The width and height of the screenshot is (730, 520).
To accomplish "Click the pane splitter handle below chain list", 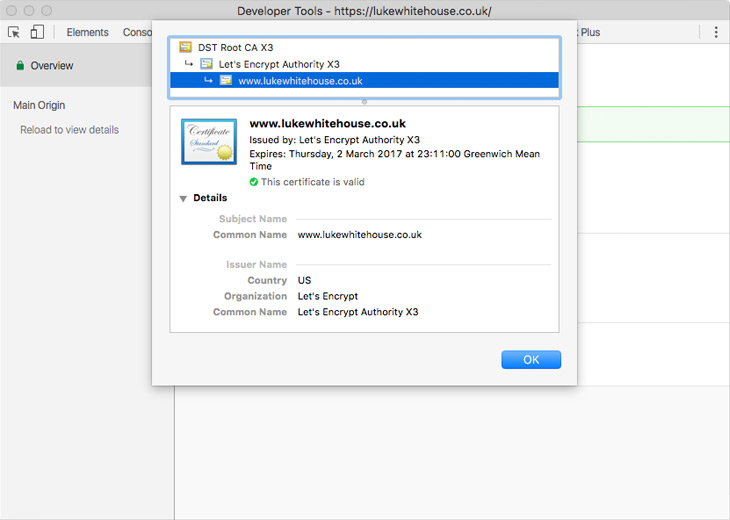I will (365, 101).
